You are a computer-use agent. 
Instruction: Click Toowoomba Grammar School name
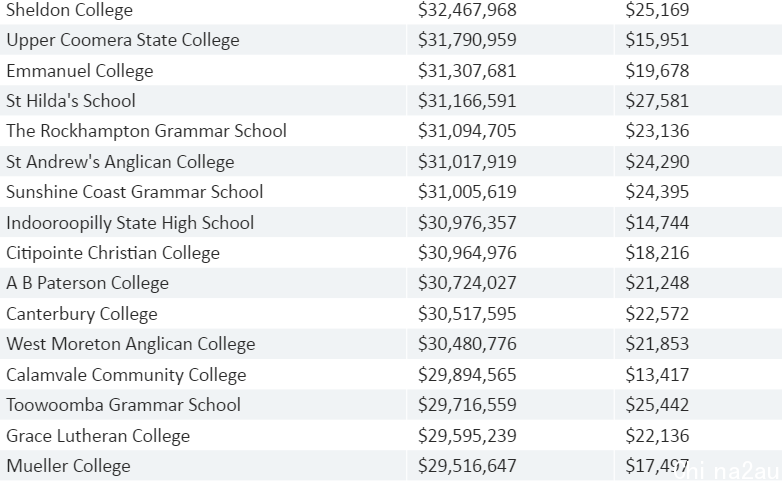click(x=124, y=405)
